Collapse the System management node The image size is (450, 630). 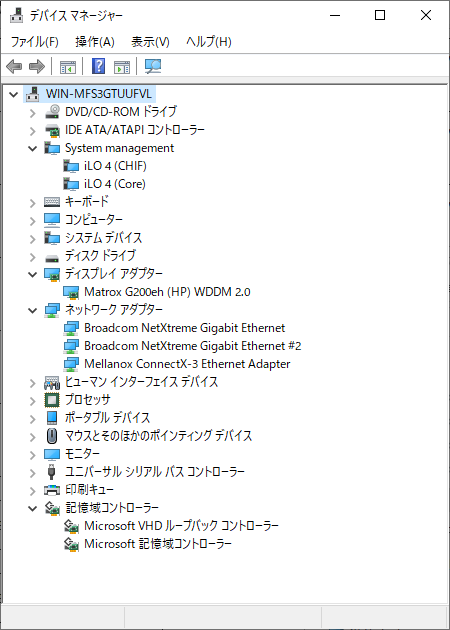coord(33,148)
